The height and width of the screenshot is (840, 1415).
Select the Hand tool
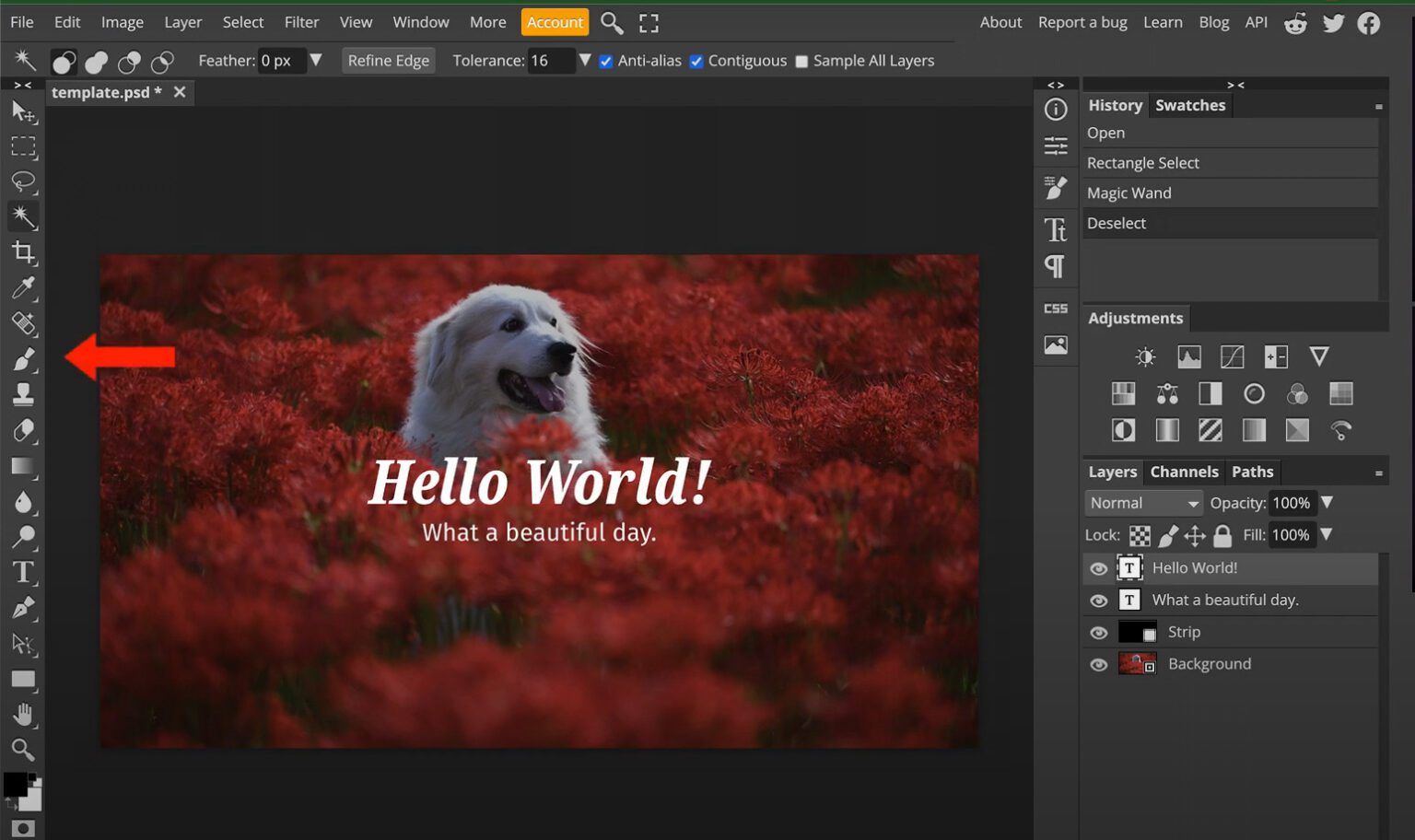[23, 714]
